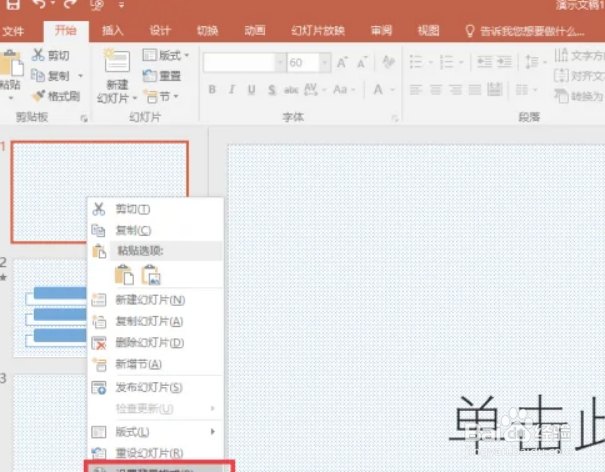This screenshot has width=605, height=472.
Task: Click the Save icon in quick access toolbar
Action: 13,4
